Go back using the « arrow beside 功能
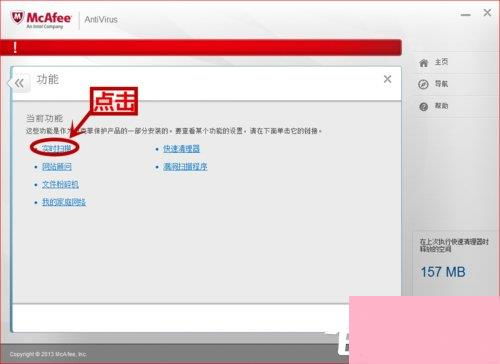Screen dimensions: 500x364 click(x=19, y=83)
